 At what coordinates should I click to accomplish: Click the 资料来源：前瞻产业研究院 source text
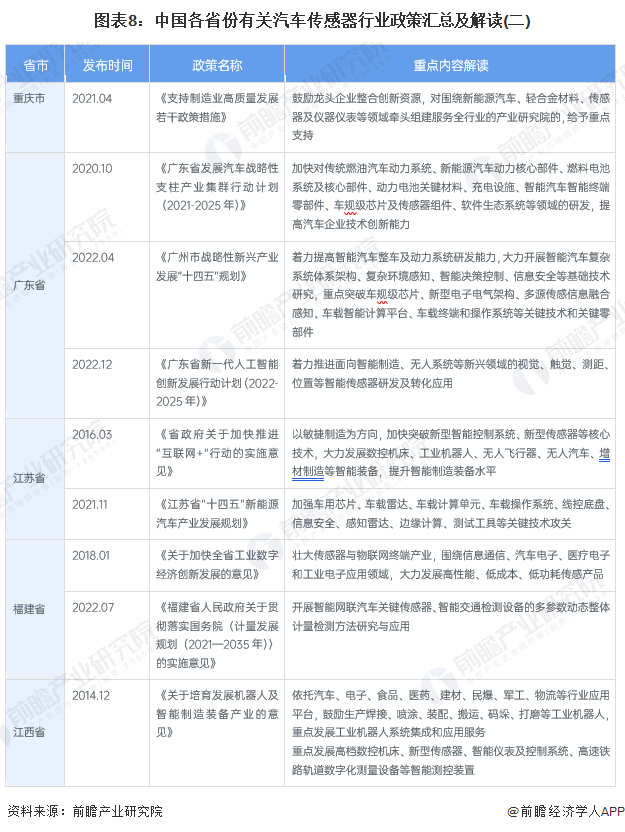pos(84,811)
